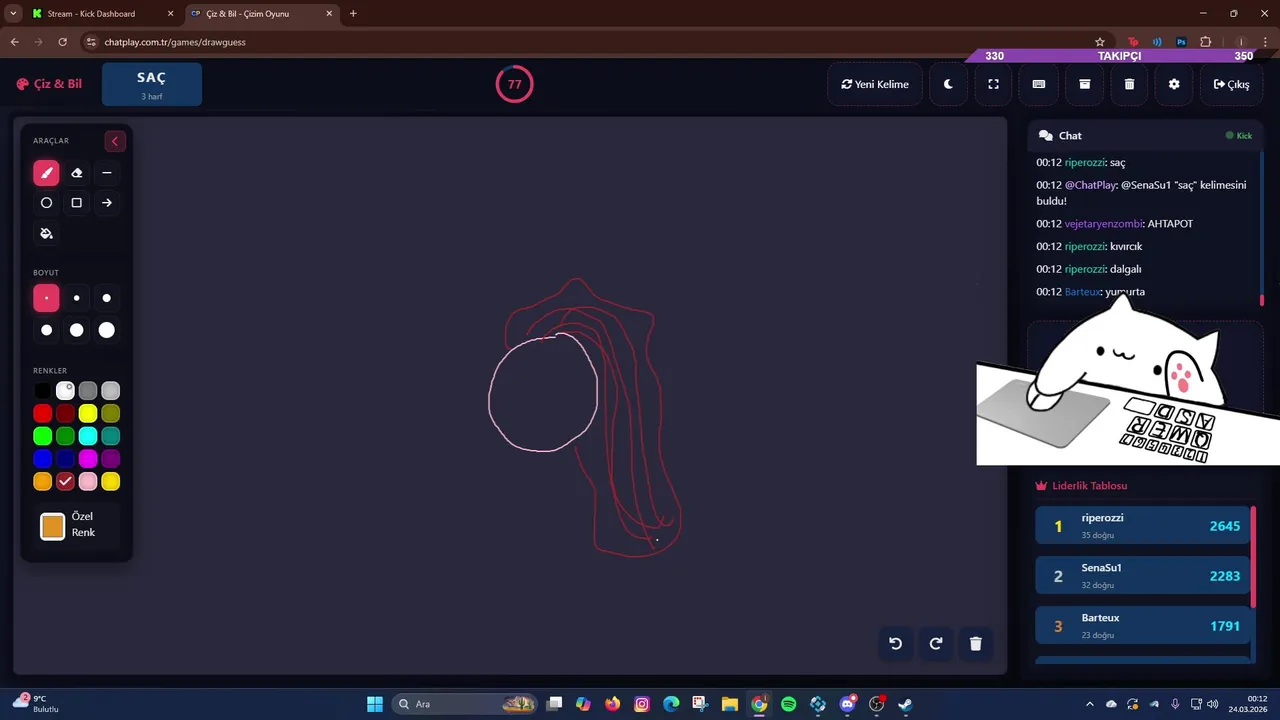Open Spotify from the taskbar

click(x=788, y=704)
